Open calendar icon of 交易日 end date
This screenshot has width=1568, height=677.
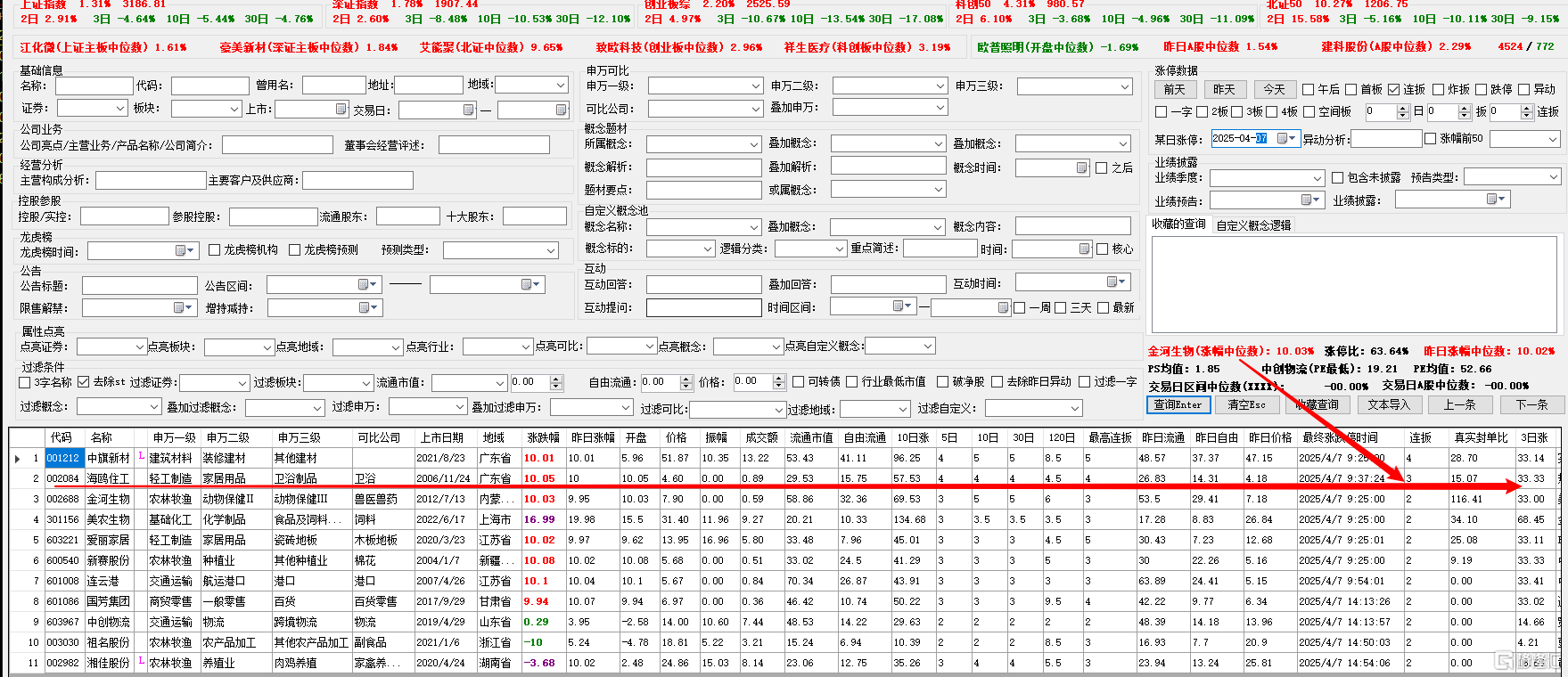561,110
